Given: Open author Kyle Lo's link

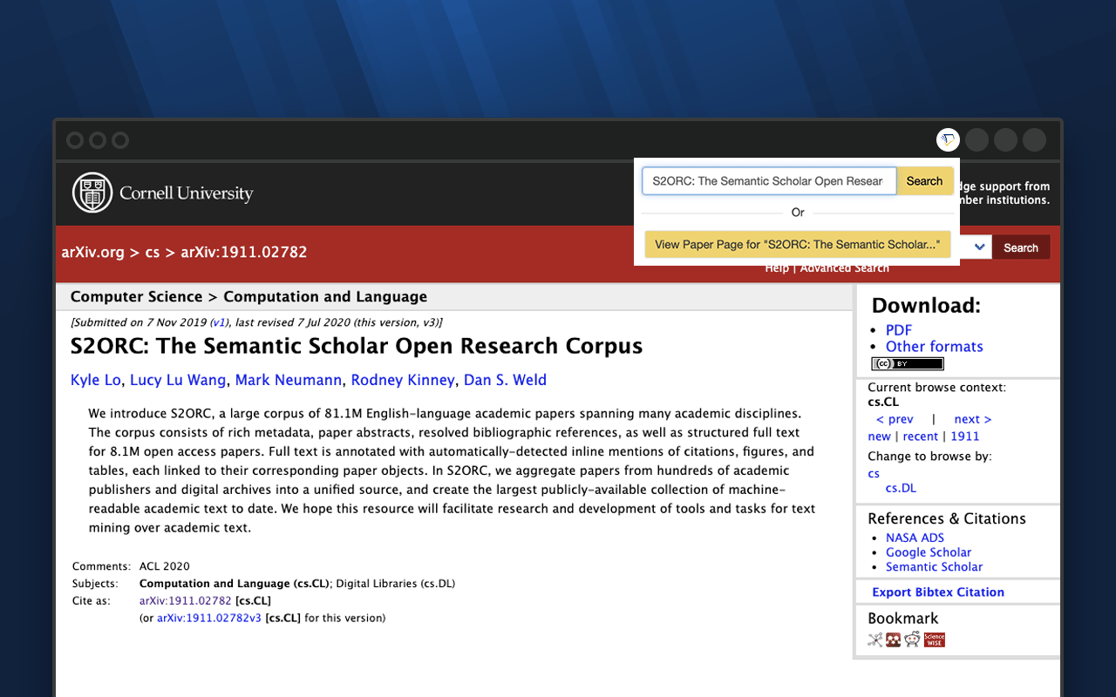Looking at the screenshot, I should click(95, 380).
